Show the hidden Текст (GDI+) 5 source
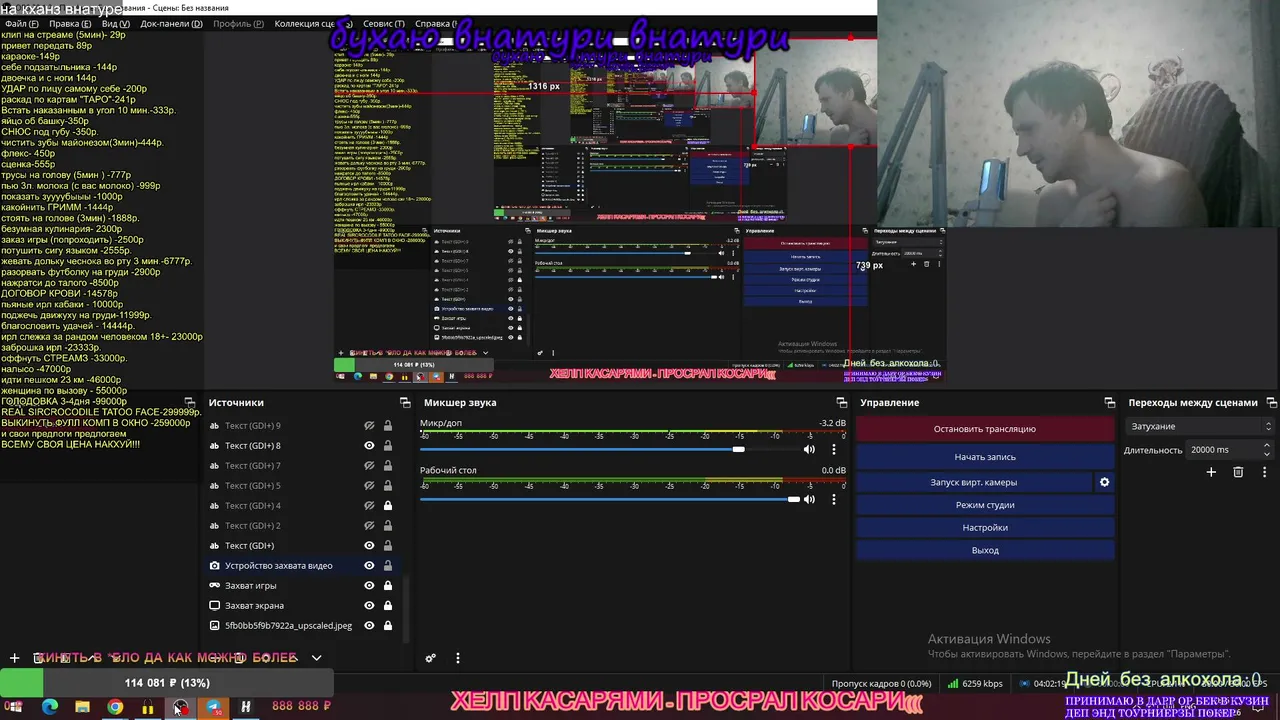The width and height of the screenshot is (1280, 720). pos(369,485)
